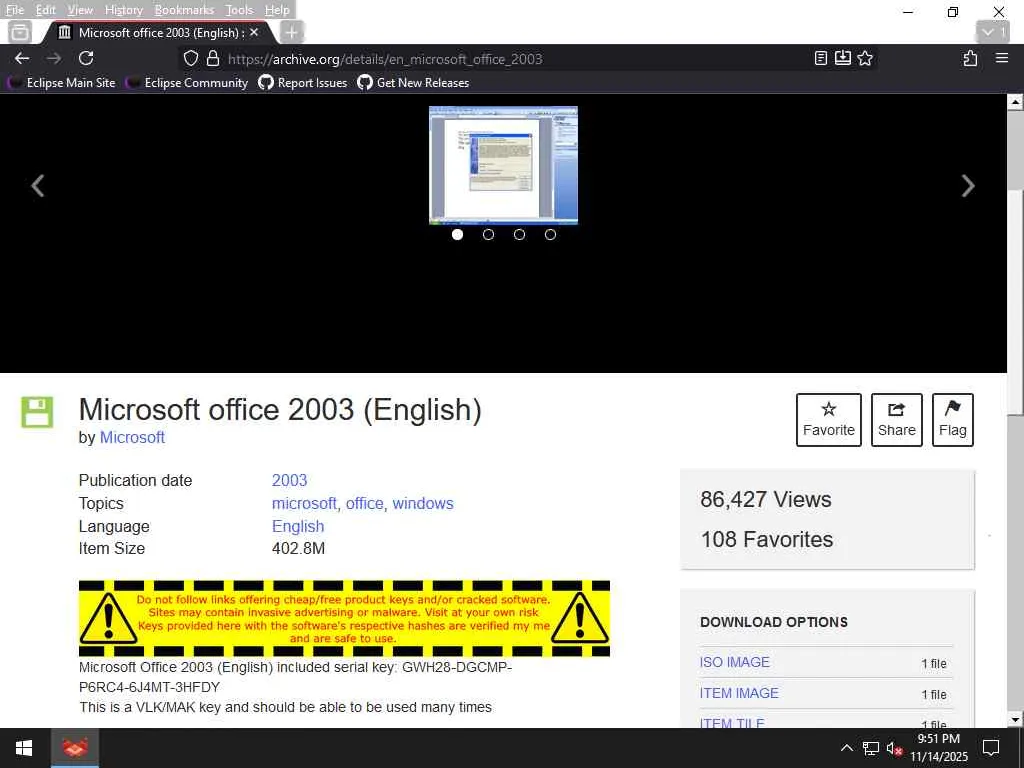The image size is (1024, 768).
Task: Open the Help menu
Action: coord(277,10)
